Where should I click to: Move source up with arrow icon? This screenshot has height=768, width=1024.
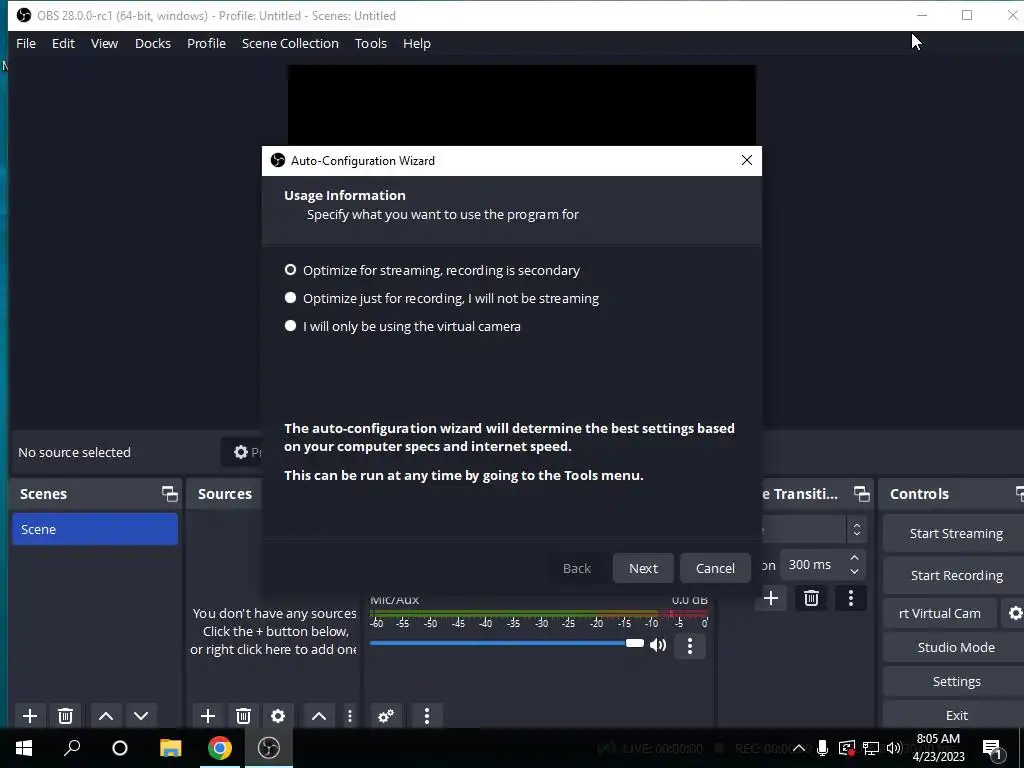[x=319, y=716]
